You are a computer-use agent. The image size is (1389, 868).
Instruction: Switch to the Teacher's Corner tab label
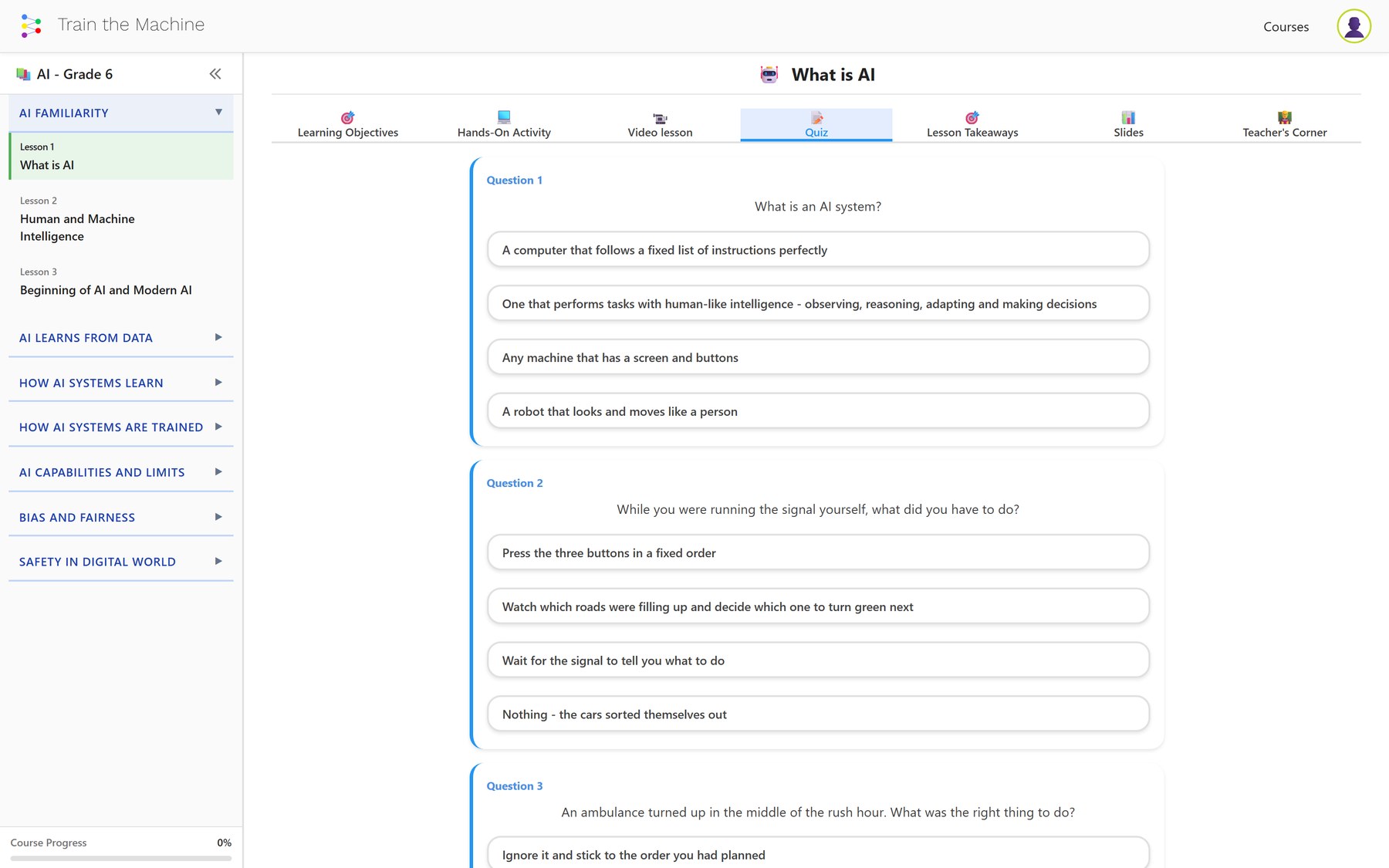[x=1285, y=133]
